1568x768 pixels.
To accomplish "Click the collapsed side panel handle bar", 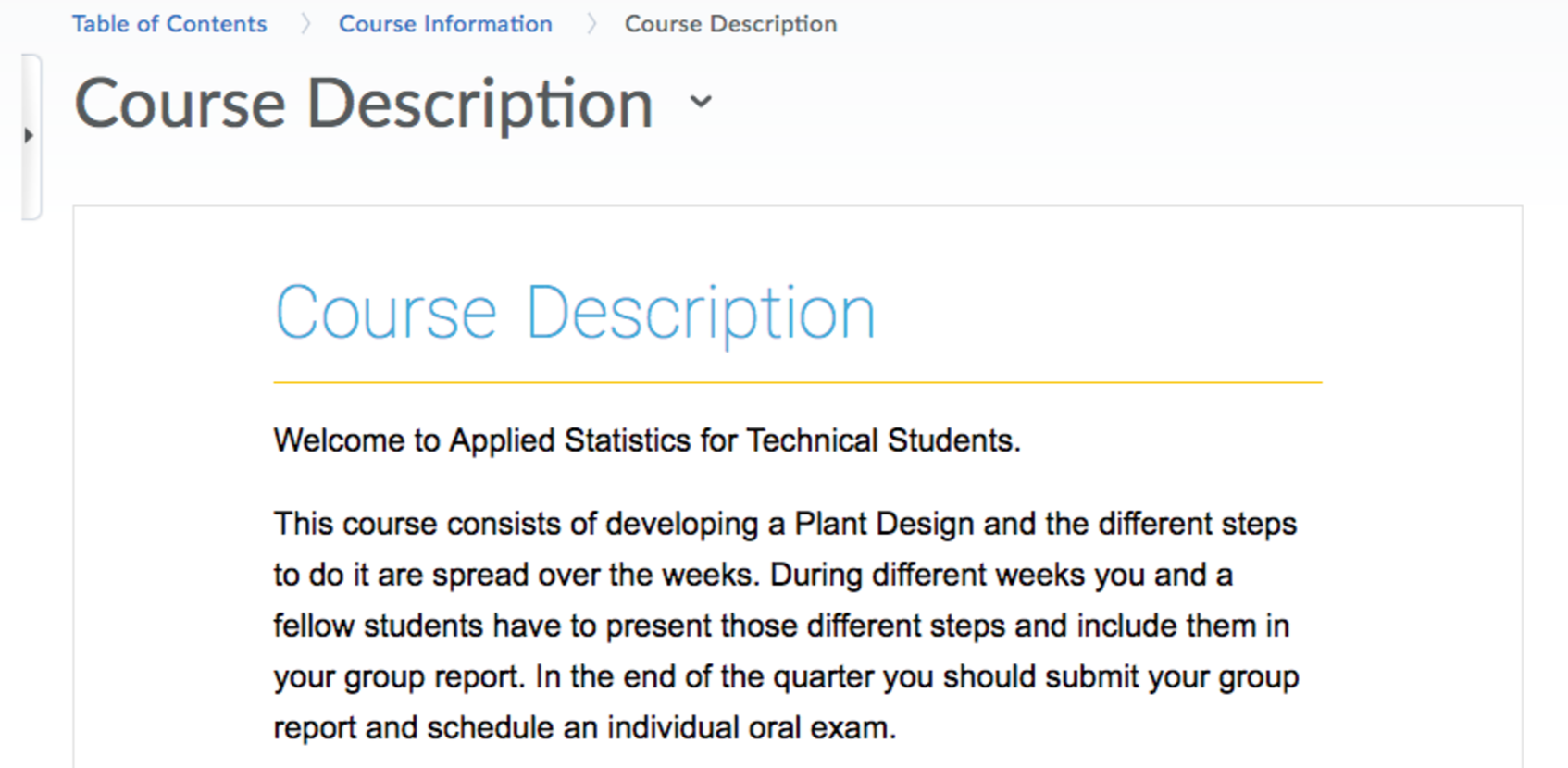I will pos(31,137).
